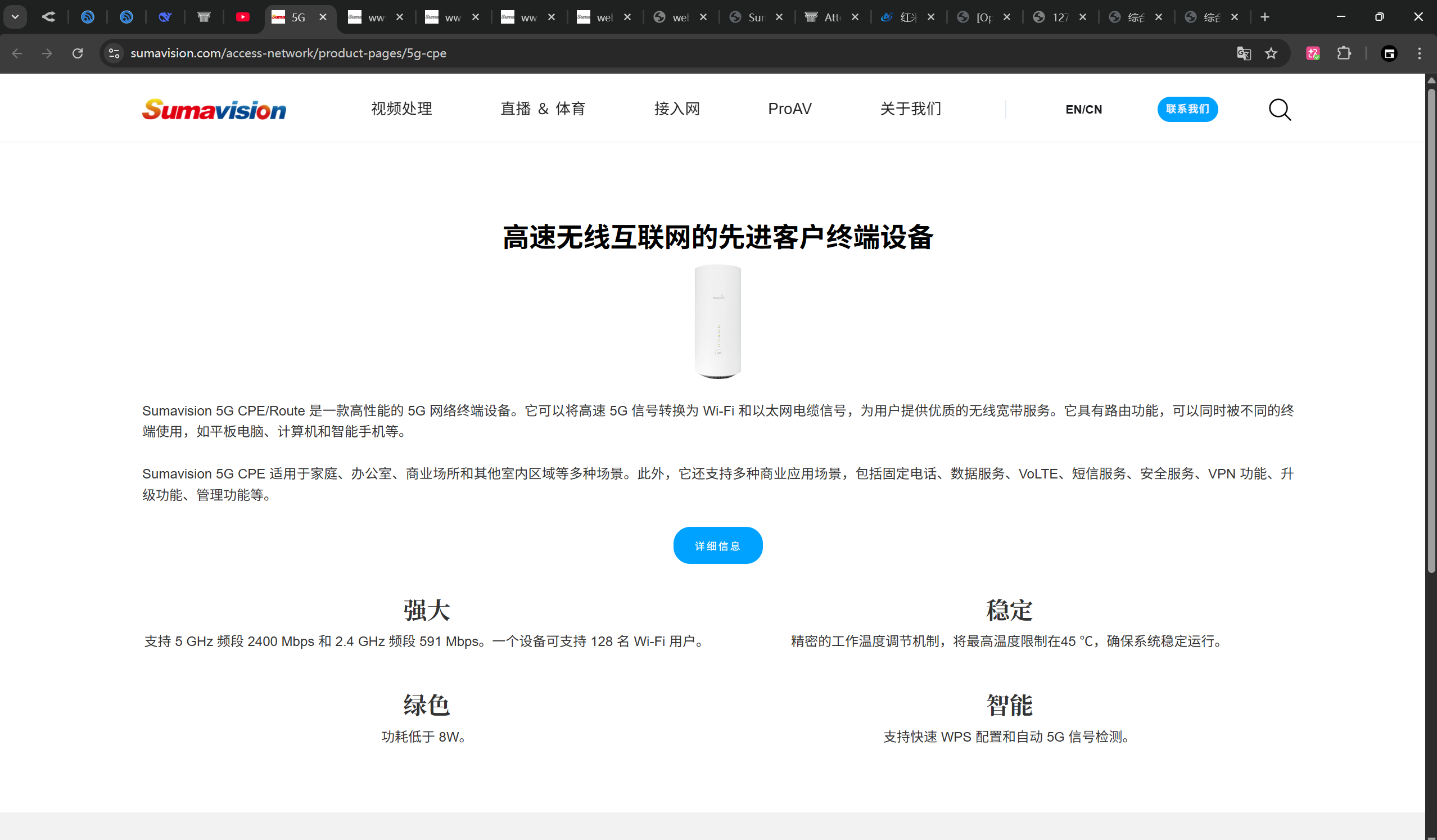This screenshot has height=840, width=1437.
Task: Bookmark this page with the star icon
Action: [1271, 53]
